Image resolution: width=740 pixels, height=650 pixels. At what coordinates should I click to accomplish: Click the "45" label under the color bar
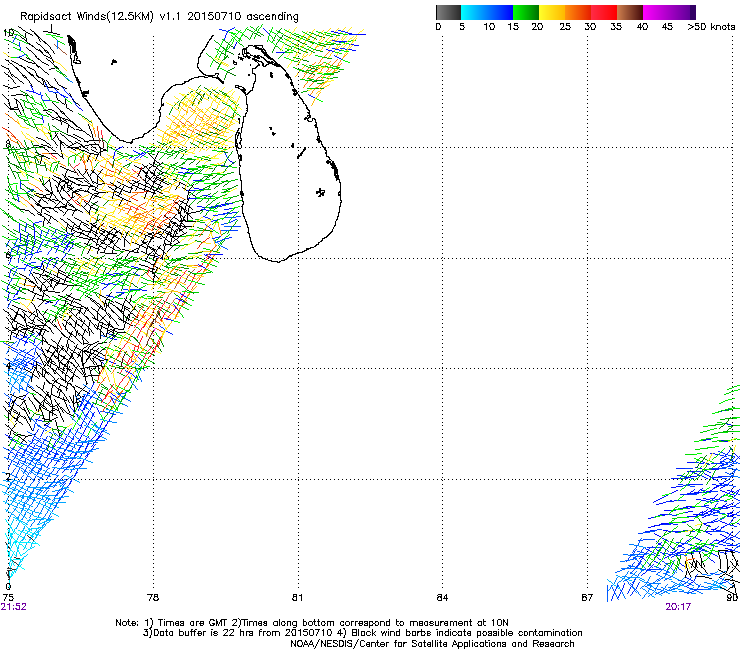point(667,26)
